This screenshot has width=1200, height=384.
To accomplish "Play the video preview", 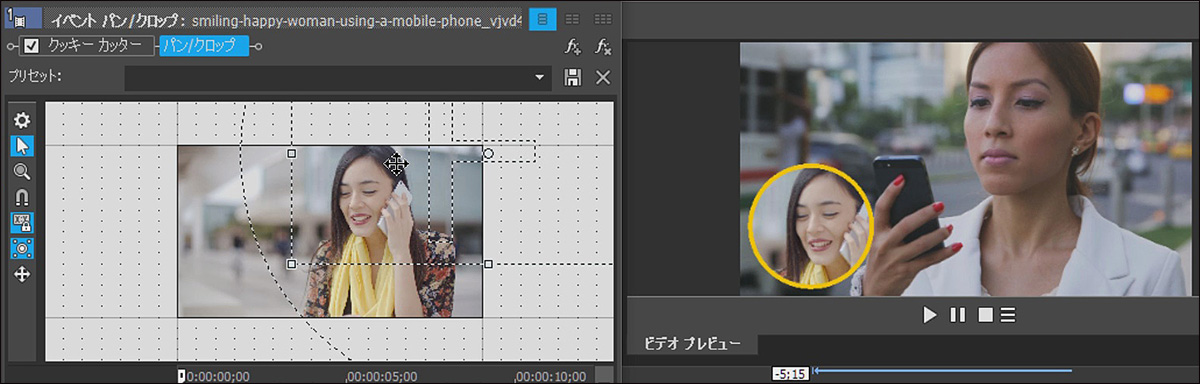I will click(x=930, y=315).
